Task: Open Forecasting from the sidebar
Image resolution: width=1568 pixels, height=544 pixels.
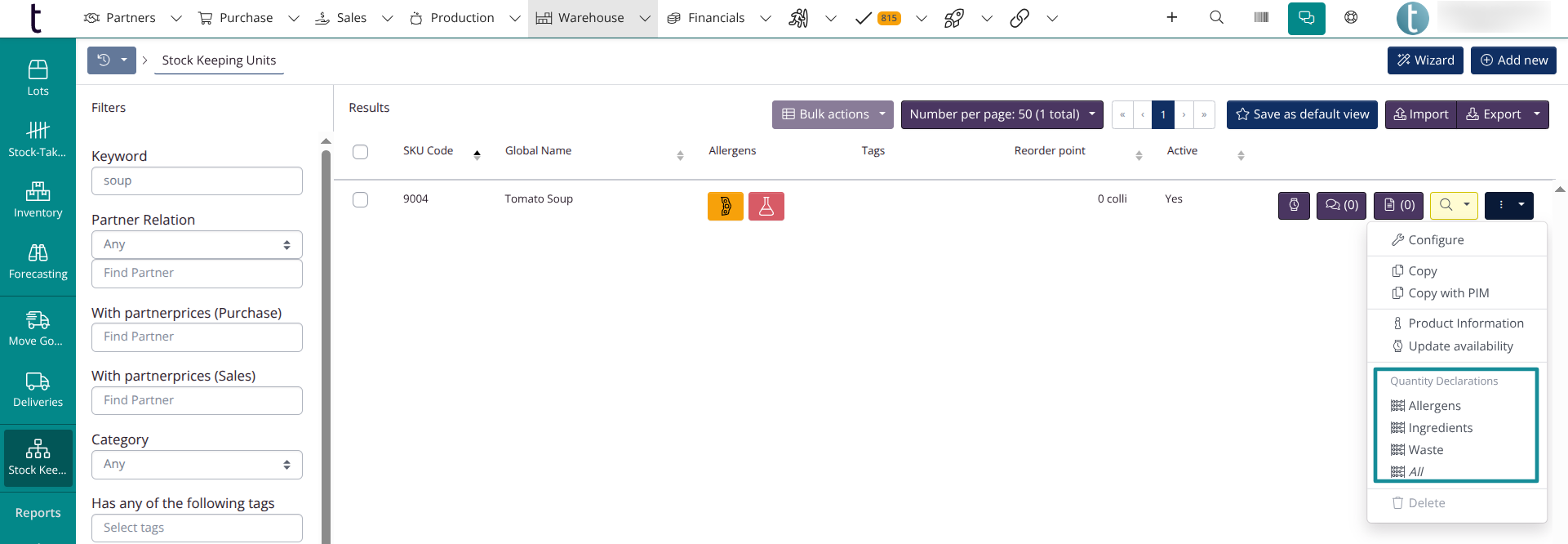Action: (38, 261)
